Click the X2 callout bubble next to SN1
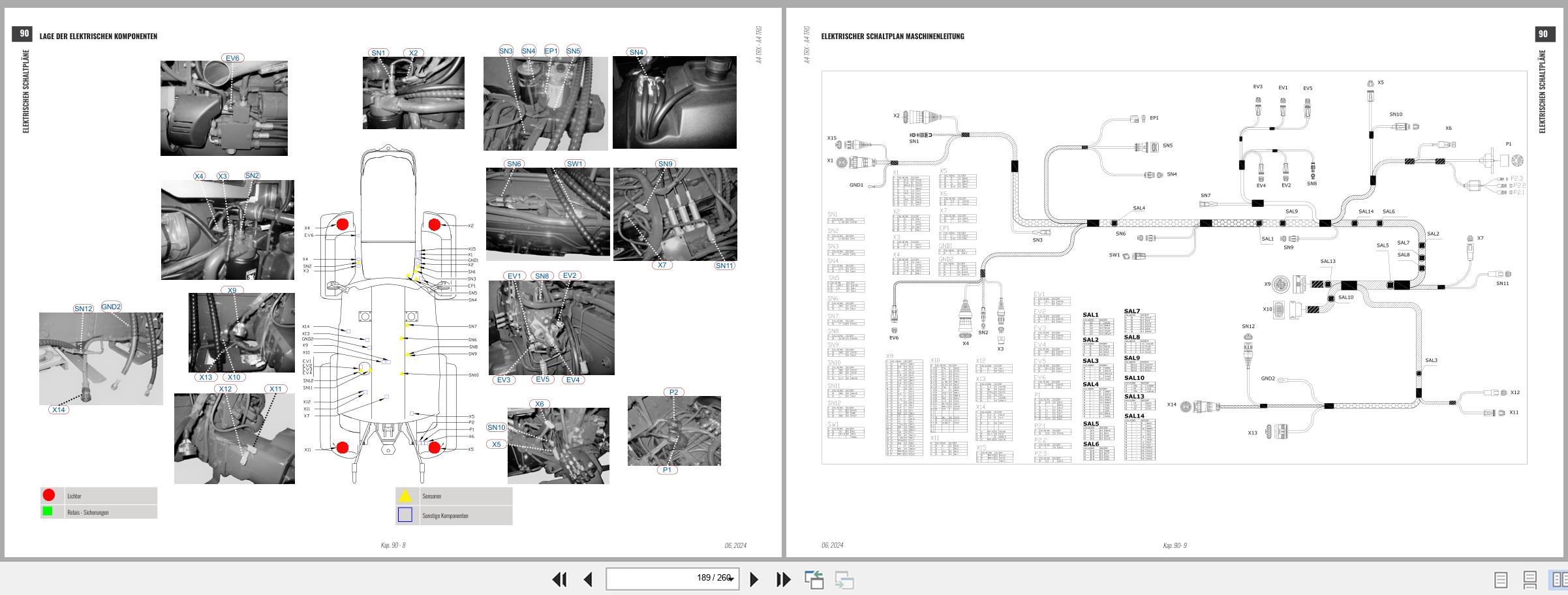 [x=413, y=53]
